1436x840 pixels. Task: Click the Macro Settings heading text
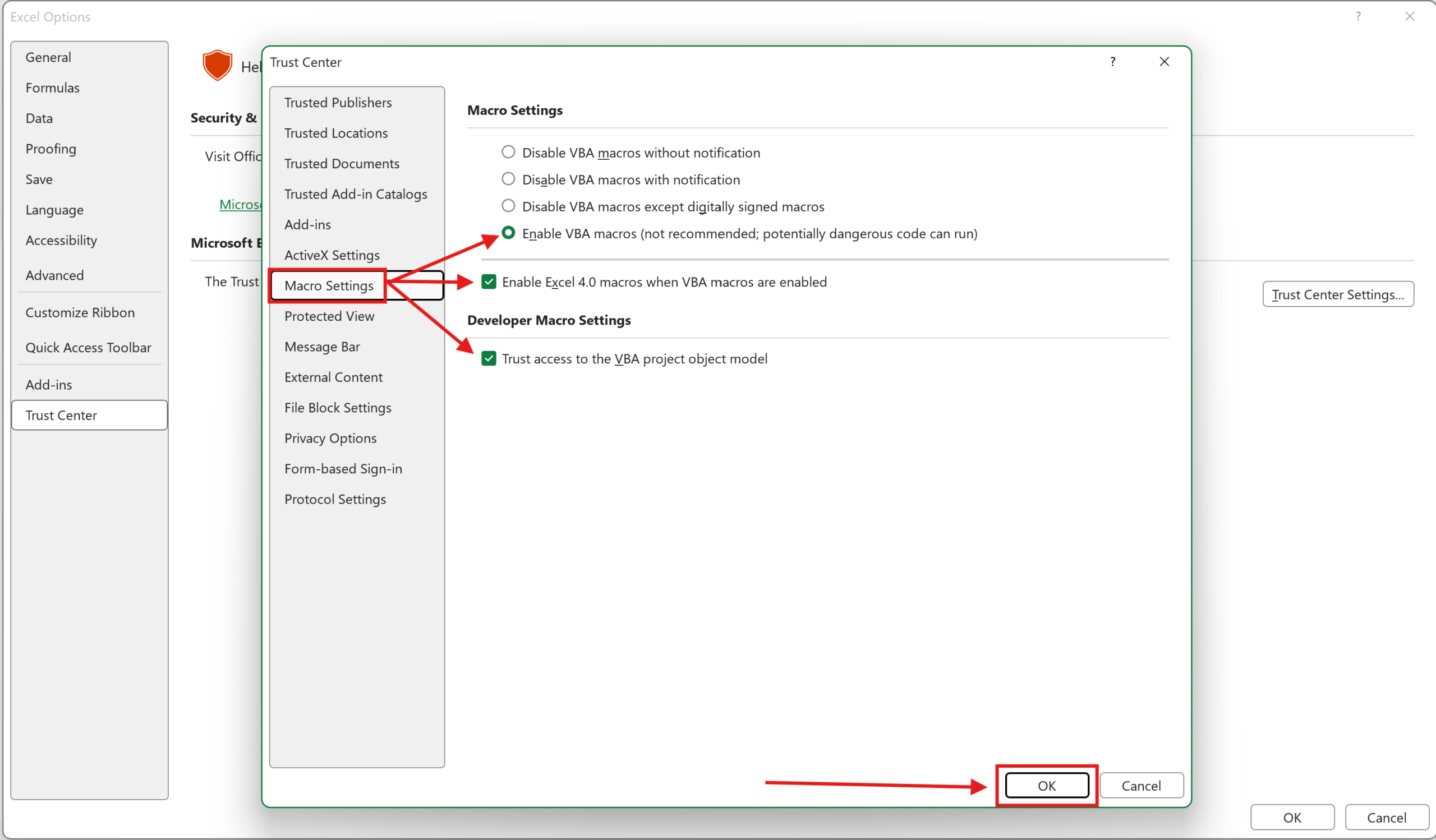[x=514, y=110]
